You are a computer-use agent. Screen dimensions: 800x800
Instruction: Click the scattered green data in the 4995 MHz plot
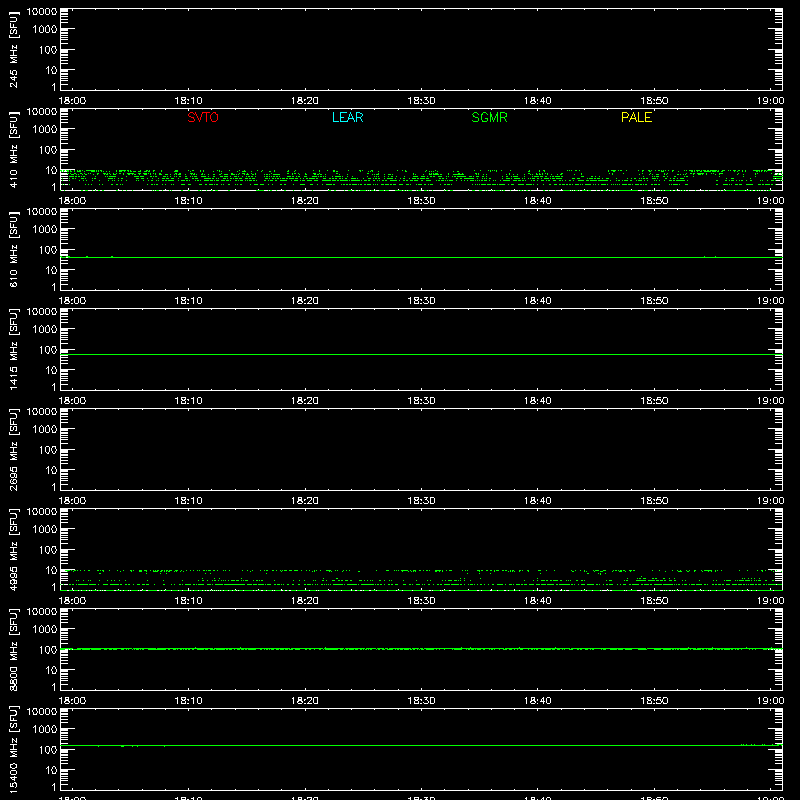click(x=421, y=580)
